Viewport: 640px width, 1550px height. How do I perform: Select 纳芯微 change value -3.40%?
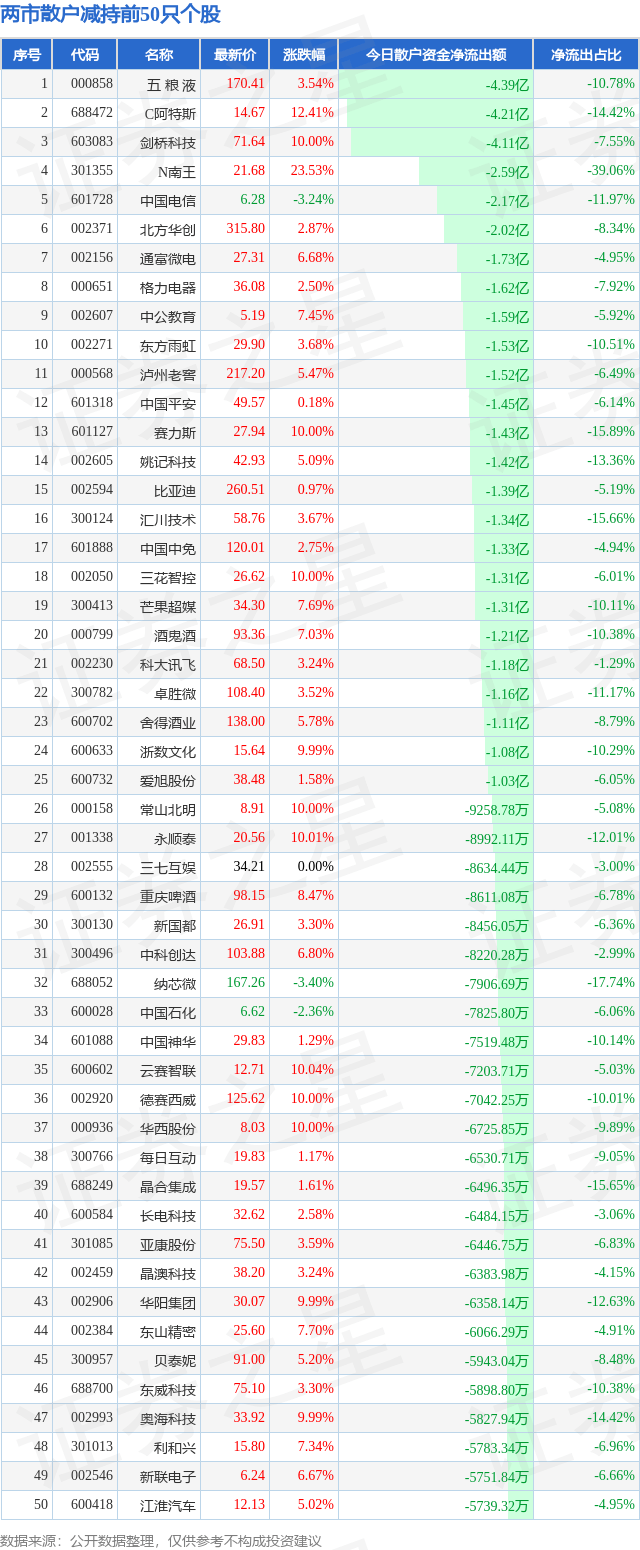pyautogui.click(x=314, y=983)
